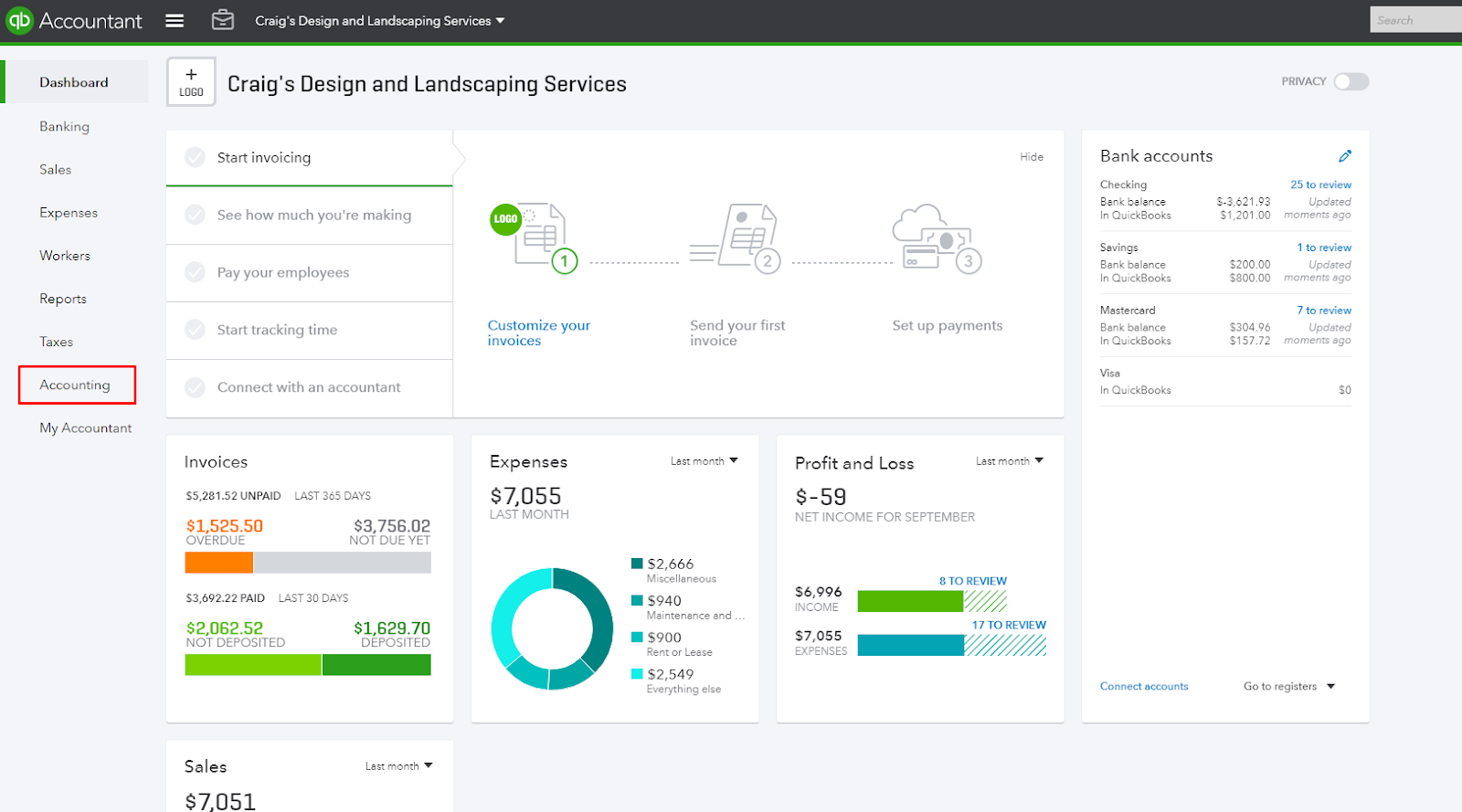Toggle the hamburger navigation menu
The height and width of the screenshot is (812, 1462).
coord(175,21)
